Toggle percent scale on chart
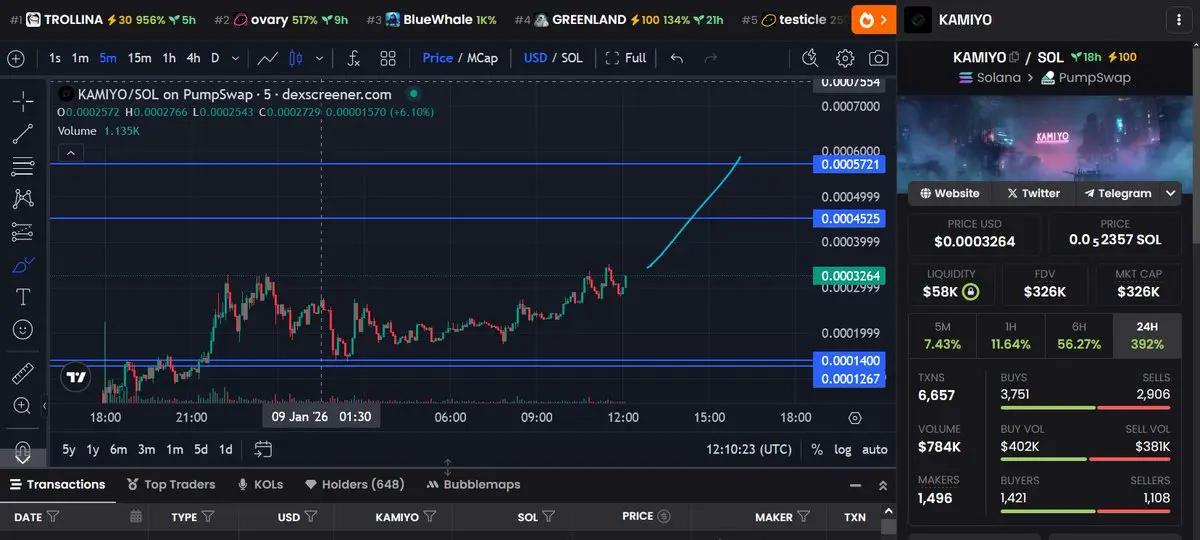This screenshot has width=1200, height=540. click(x=817, y=449)
